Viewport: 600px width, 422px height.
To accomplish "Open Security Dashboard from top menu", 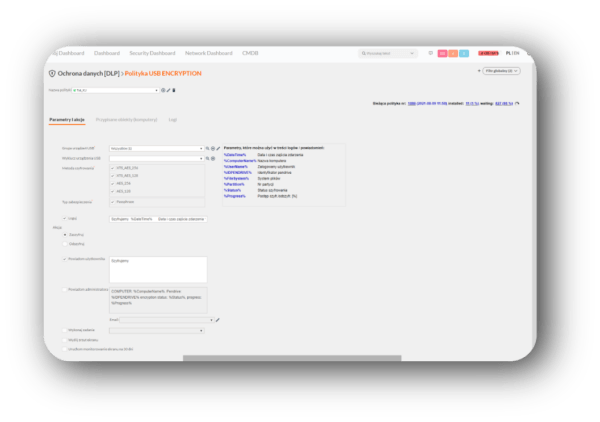I will [152, 53].
